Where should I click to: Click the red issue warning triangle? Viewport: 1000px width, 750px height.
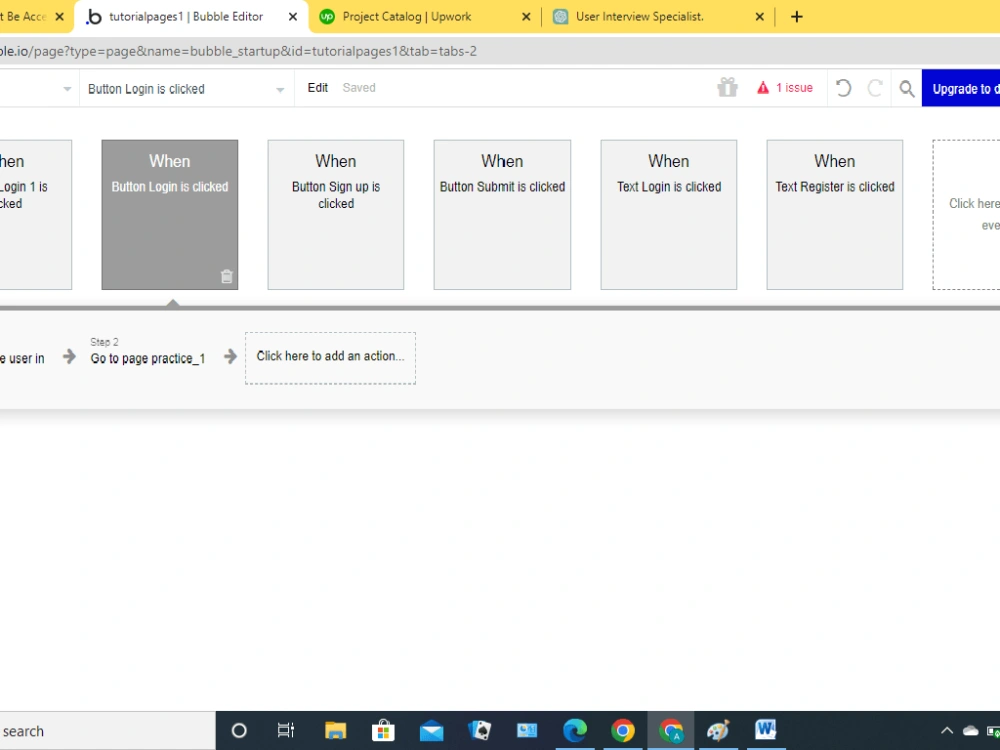764,87
